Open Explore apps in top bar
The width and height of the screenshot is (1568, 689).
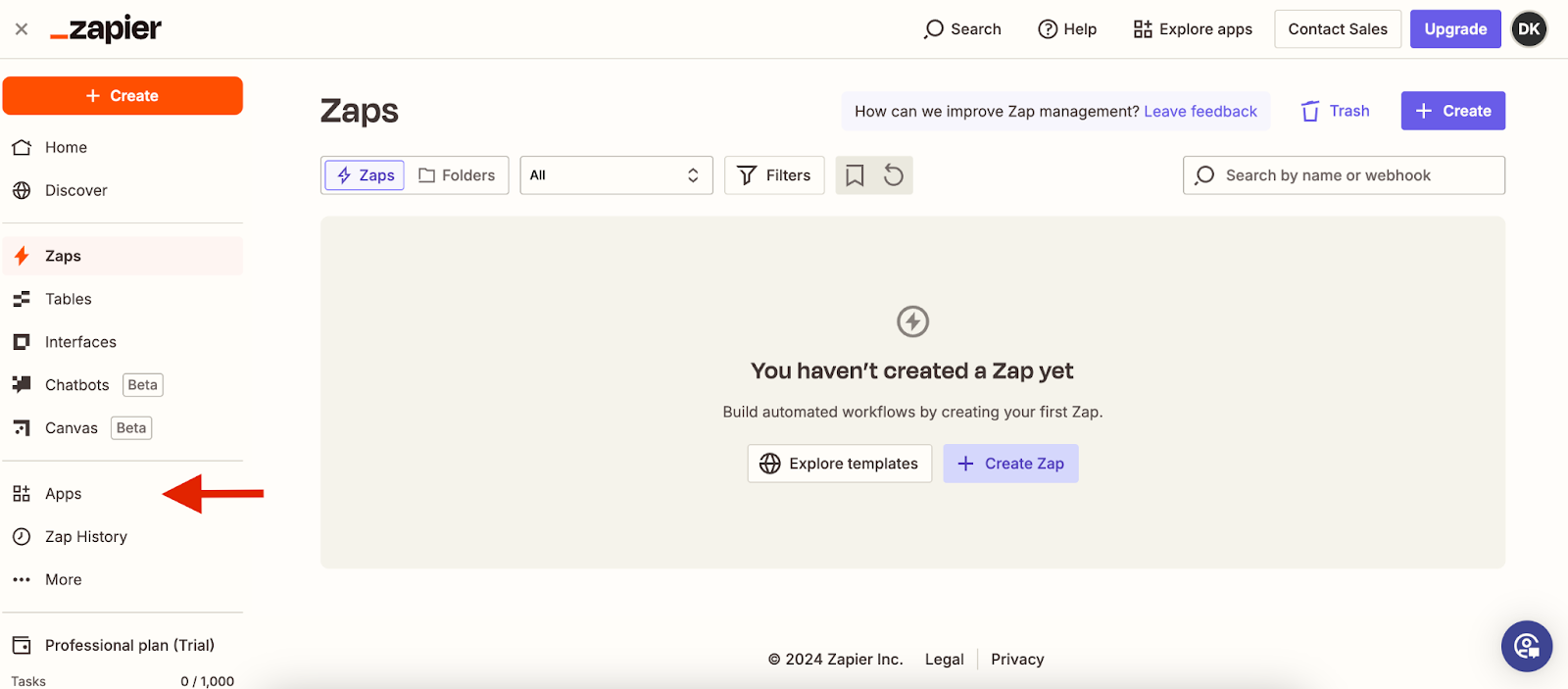(x=1193, y=29)
